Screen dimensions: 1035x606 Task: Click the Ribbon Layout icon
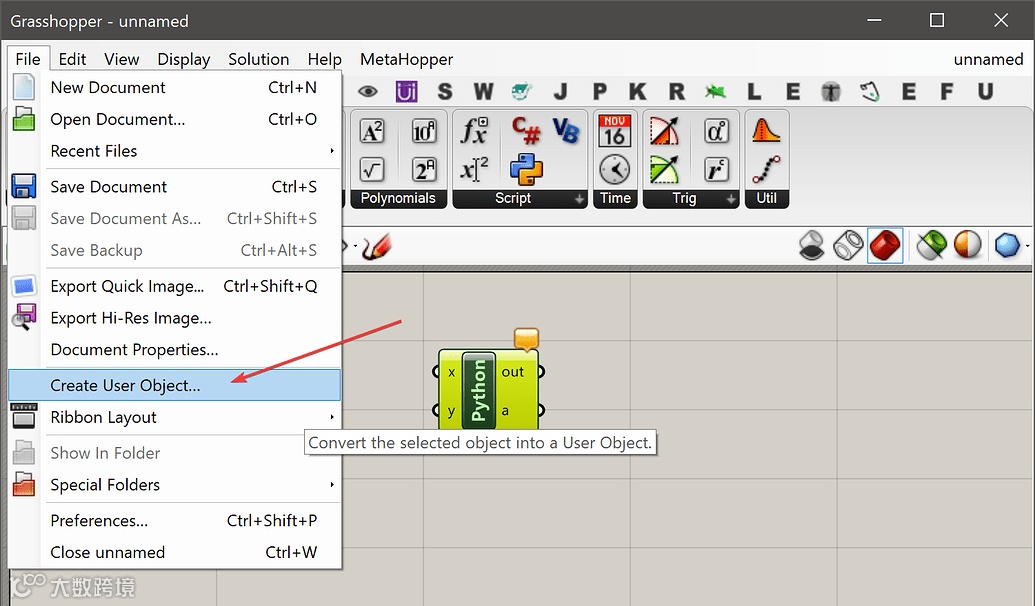pyautogui.click(x=24, y=417)
